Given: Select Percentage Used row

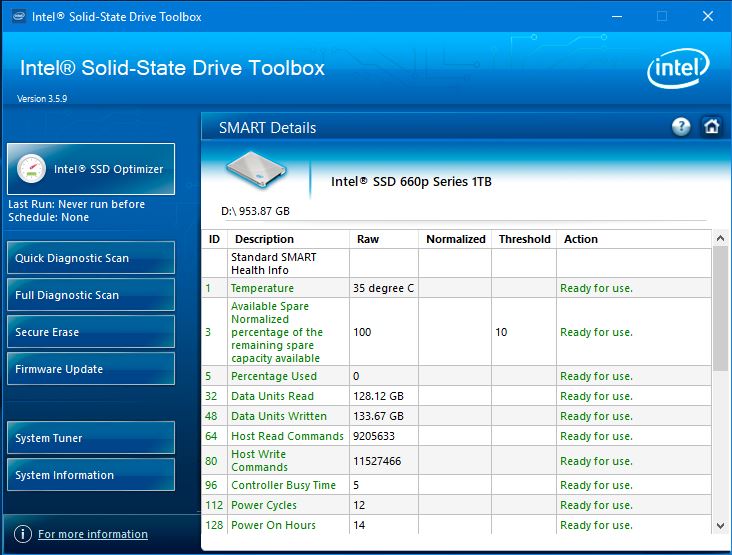Looking at the screenshot, I should (457, 376).
